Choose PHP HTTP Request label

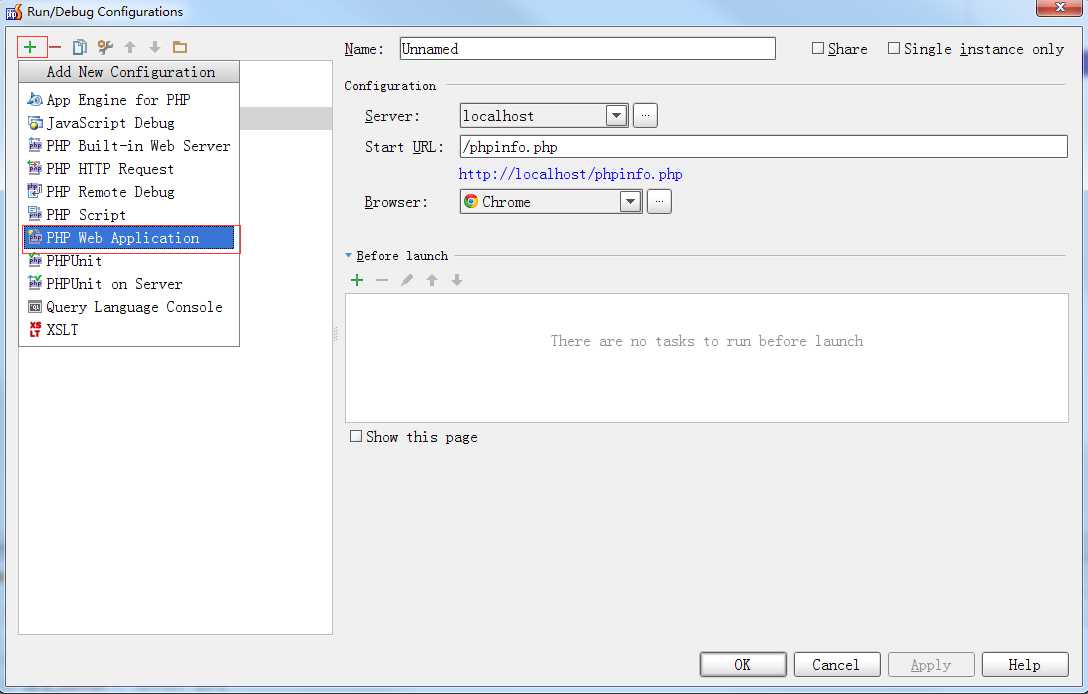(x=110, y=169)
